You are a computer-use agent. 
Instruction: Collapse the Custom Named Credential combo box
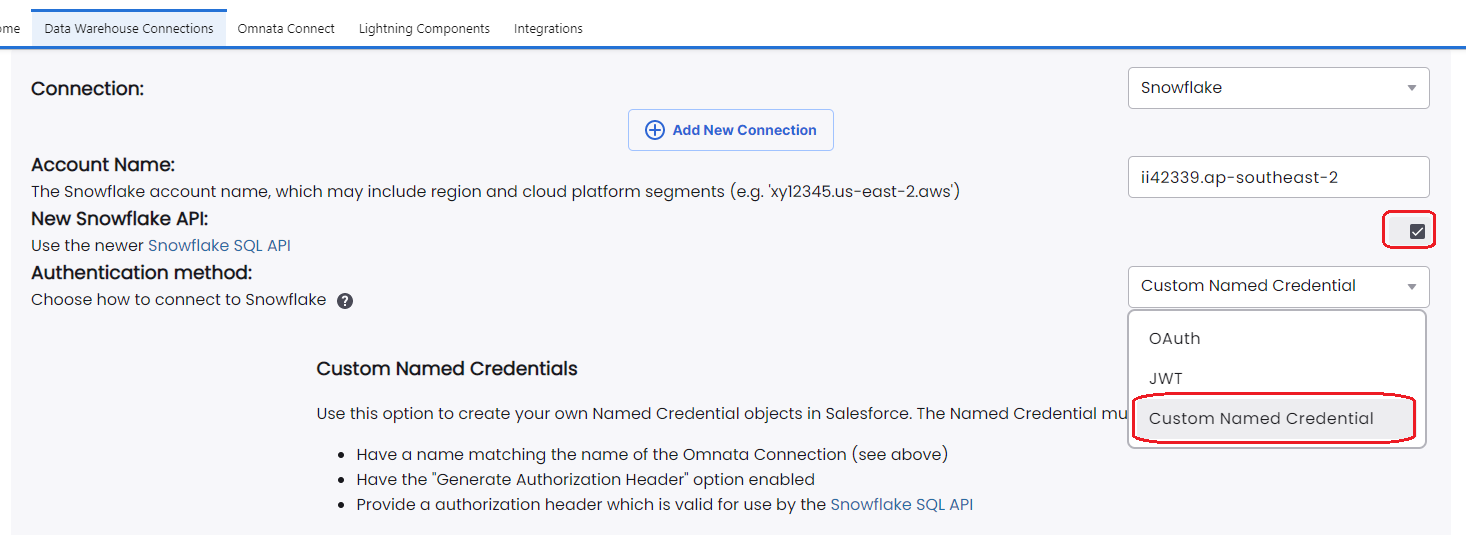(1277, 287)
